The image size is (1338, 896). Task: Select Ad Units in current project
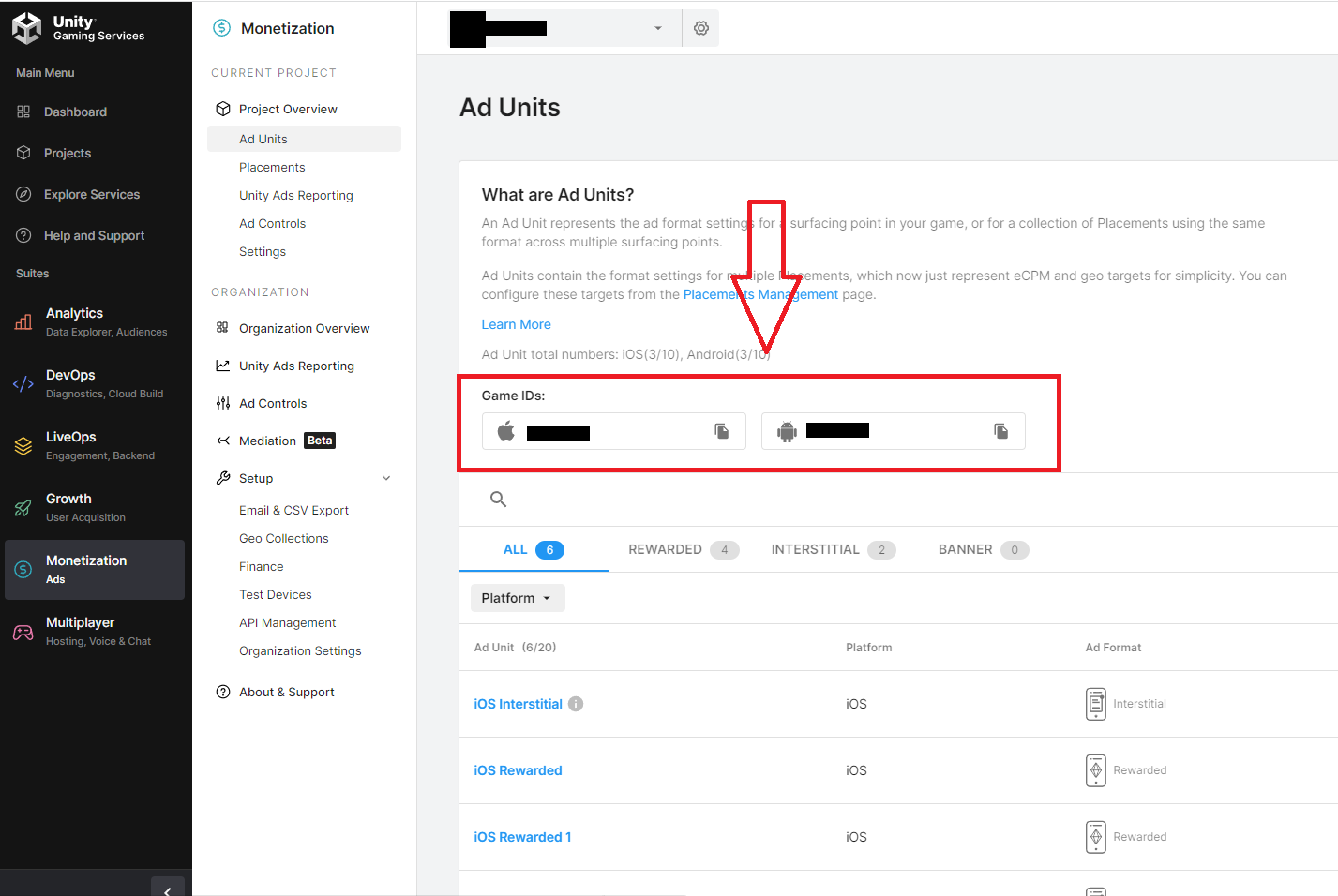tap(304, 139)
